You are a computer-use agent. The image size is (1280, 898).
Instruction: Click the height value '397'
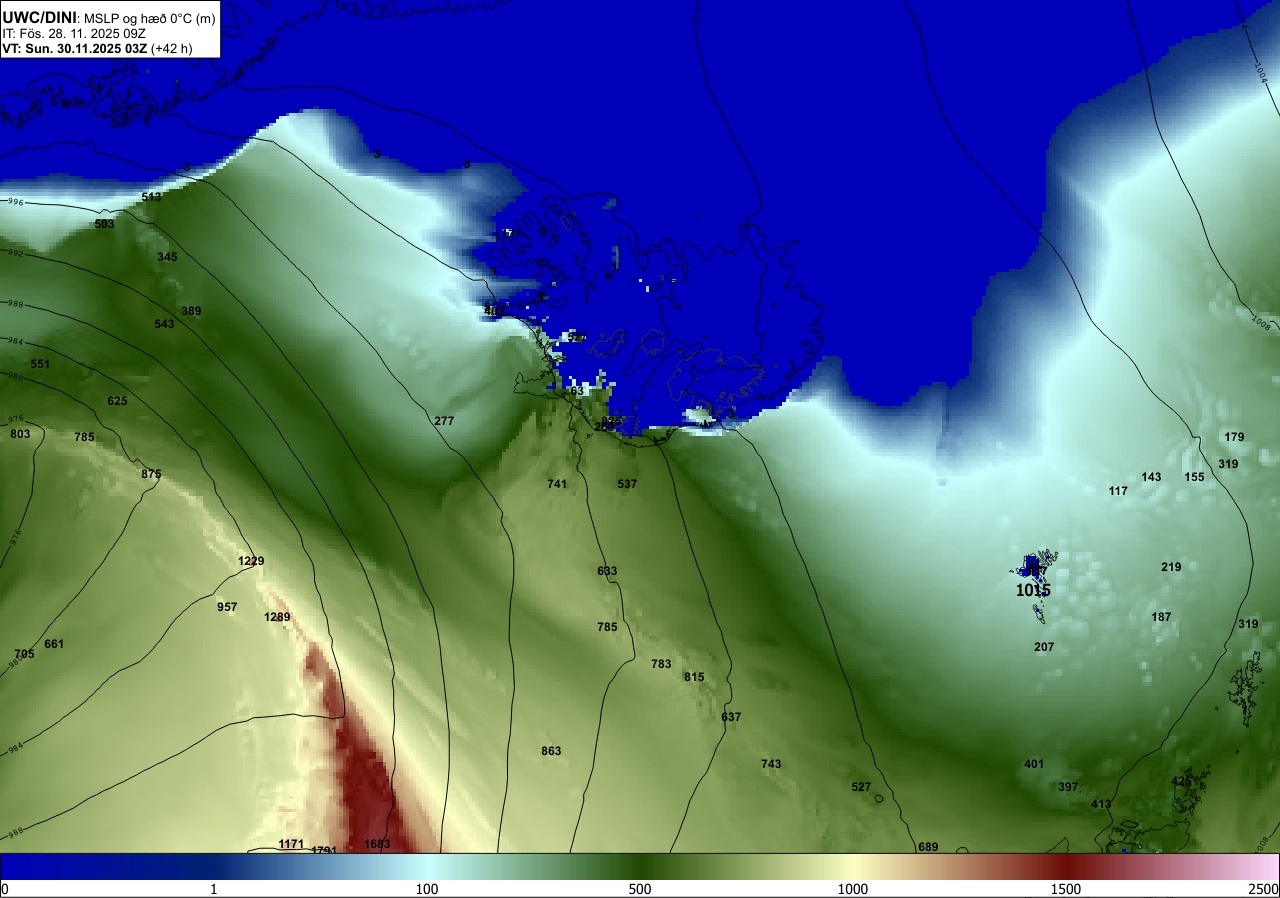pos(1068,787)
